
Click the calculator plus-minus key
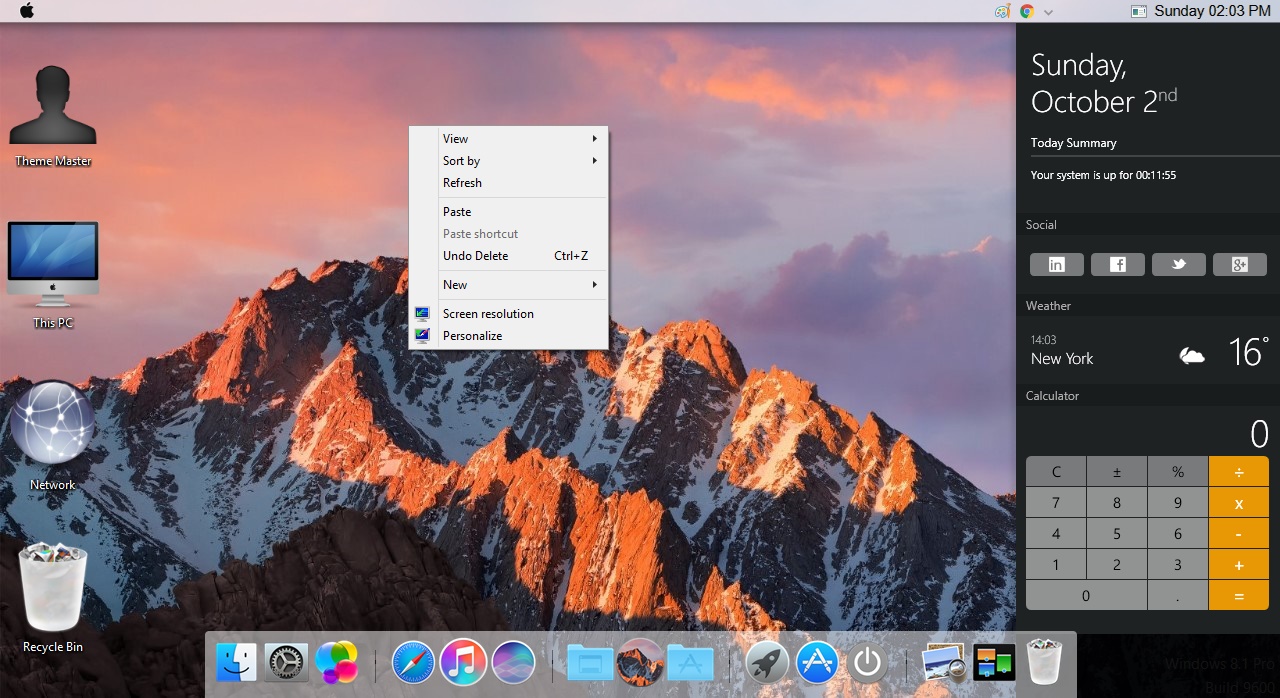click(x=1117, y=472)
